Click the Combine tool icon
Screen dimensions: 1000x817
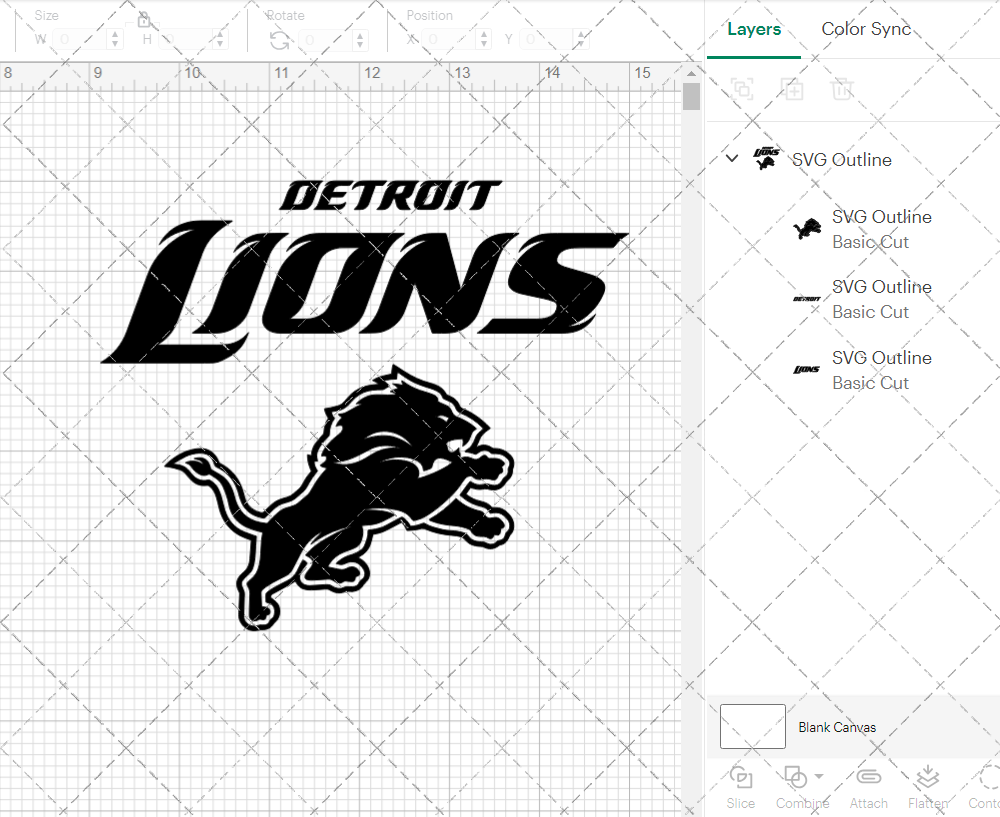795,778
